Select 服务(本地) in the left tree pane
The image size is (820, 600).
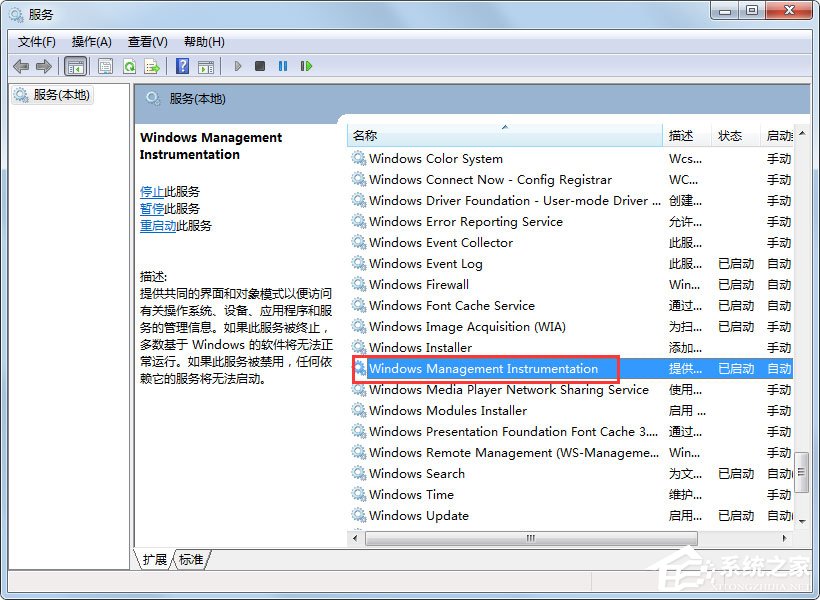coord(60,96)
